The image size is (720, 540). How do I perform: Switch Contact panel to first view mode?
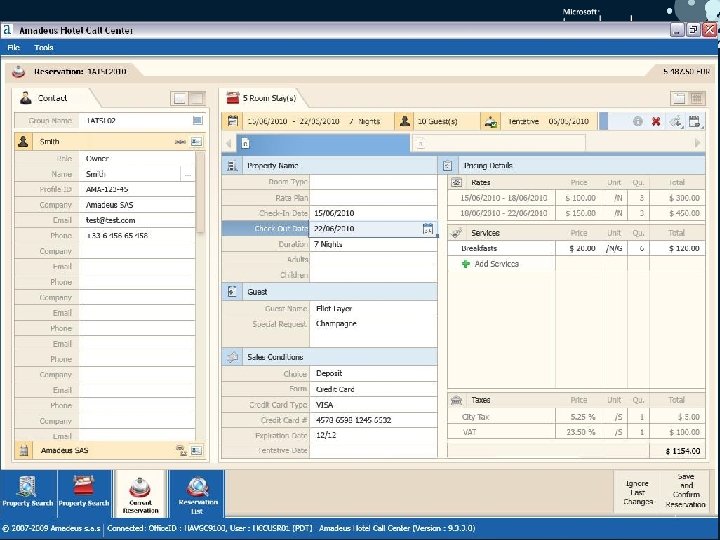179,98
